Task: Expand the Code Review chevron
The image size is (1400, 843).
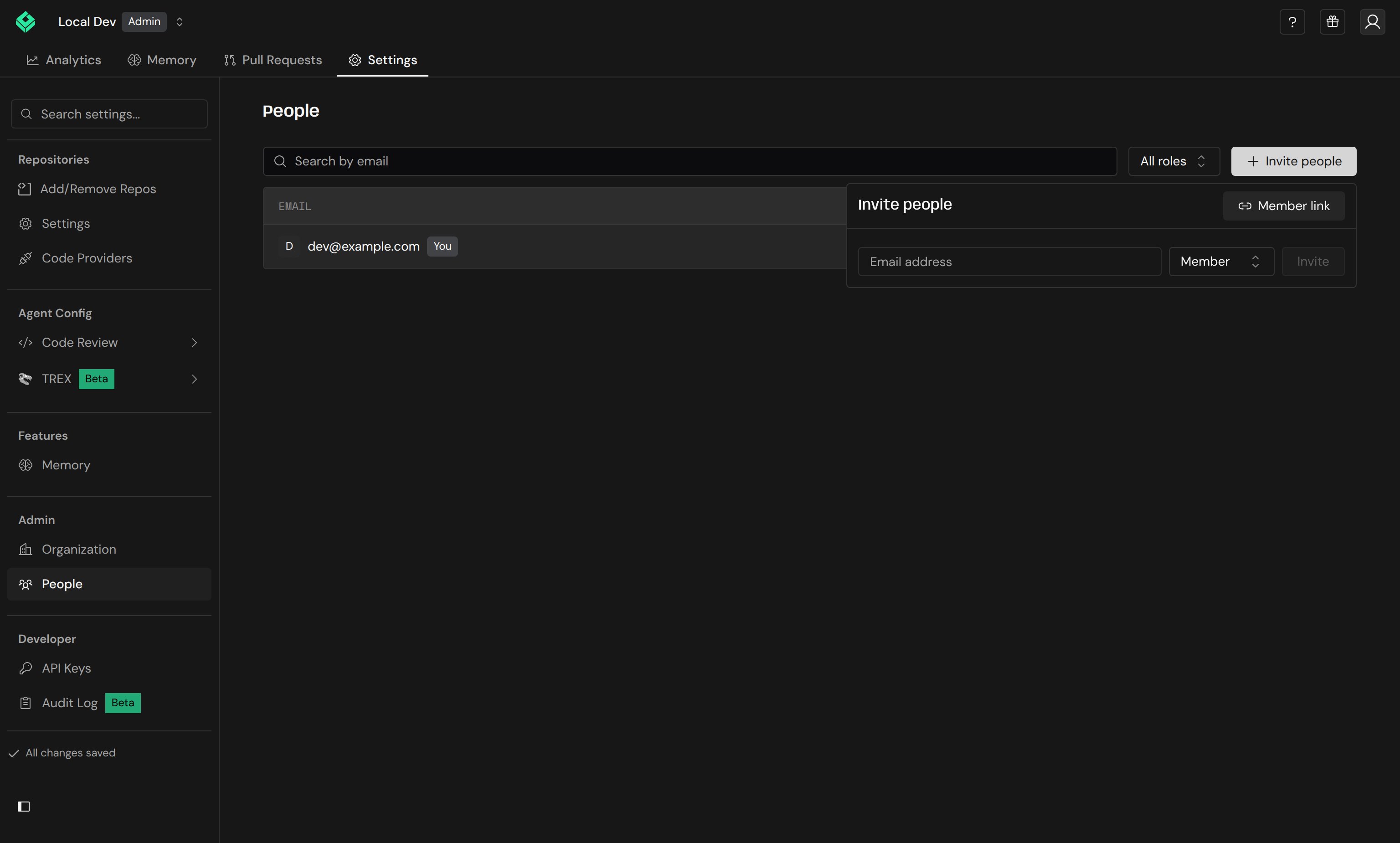Action: click(x=194, y=343)
